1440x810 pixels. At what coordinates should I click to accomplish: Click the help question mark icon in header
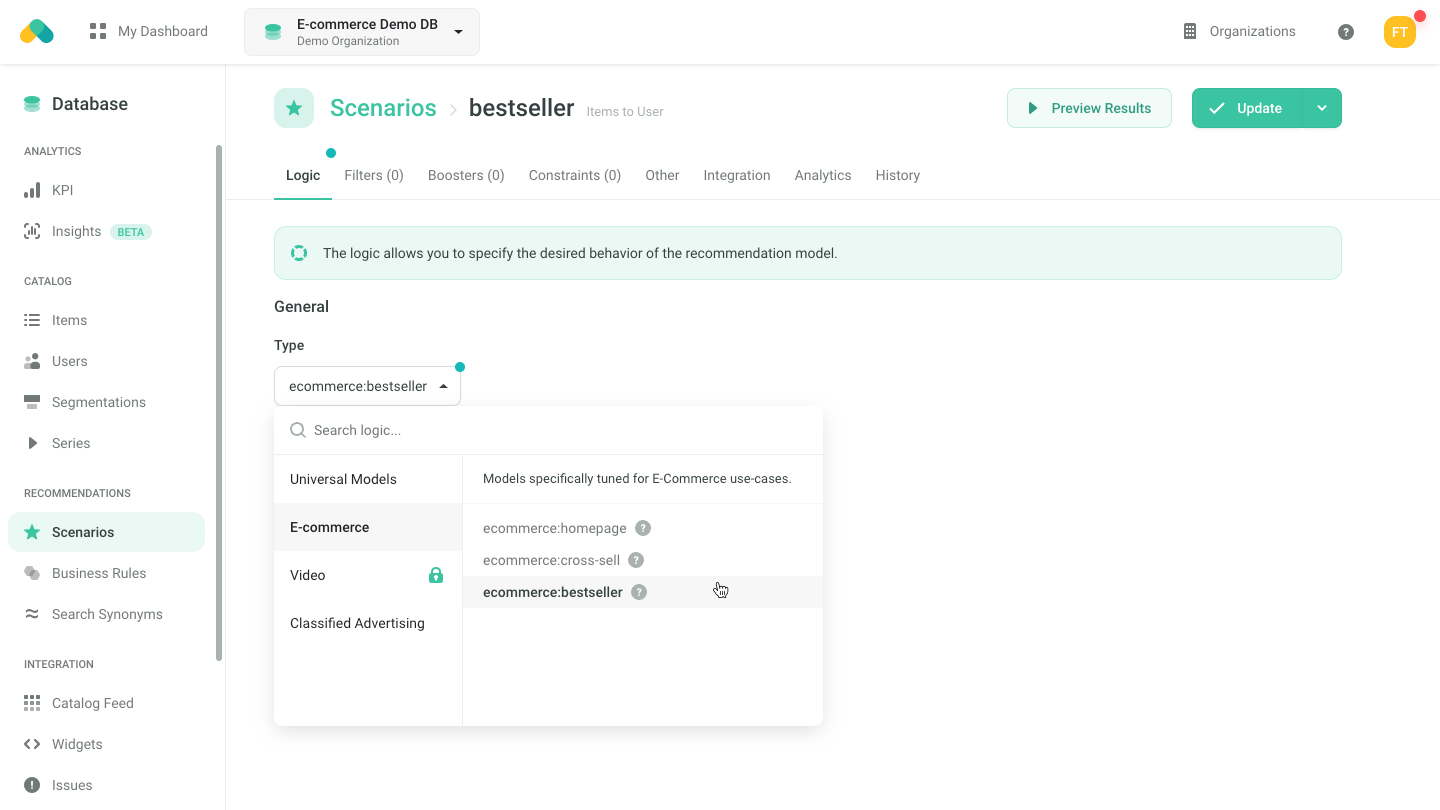pyautogui.click(x=1346, y=32)
